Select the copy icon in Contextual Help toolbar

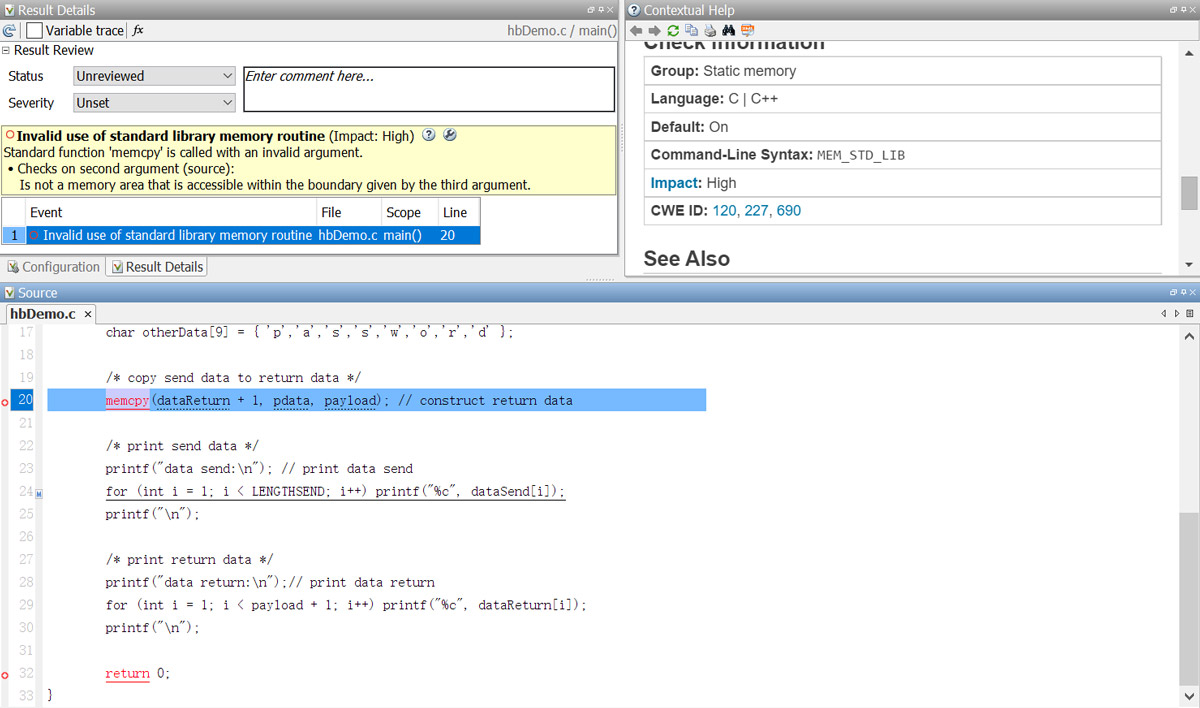click(690, 31)
